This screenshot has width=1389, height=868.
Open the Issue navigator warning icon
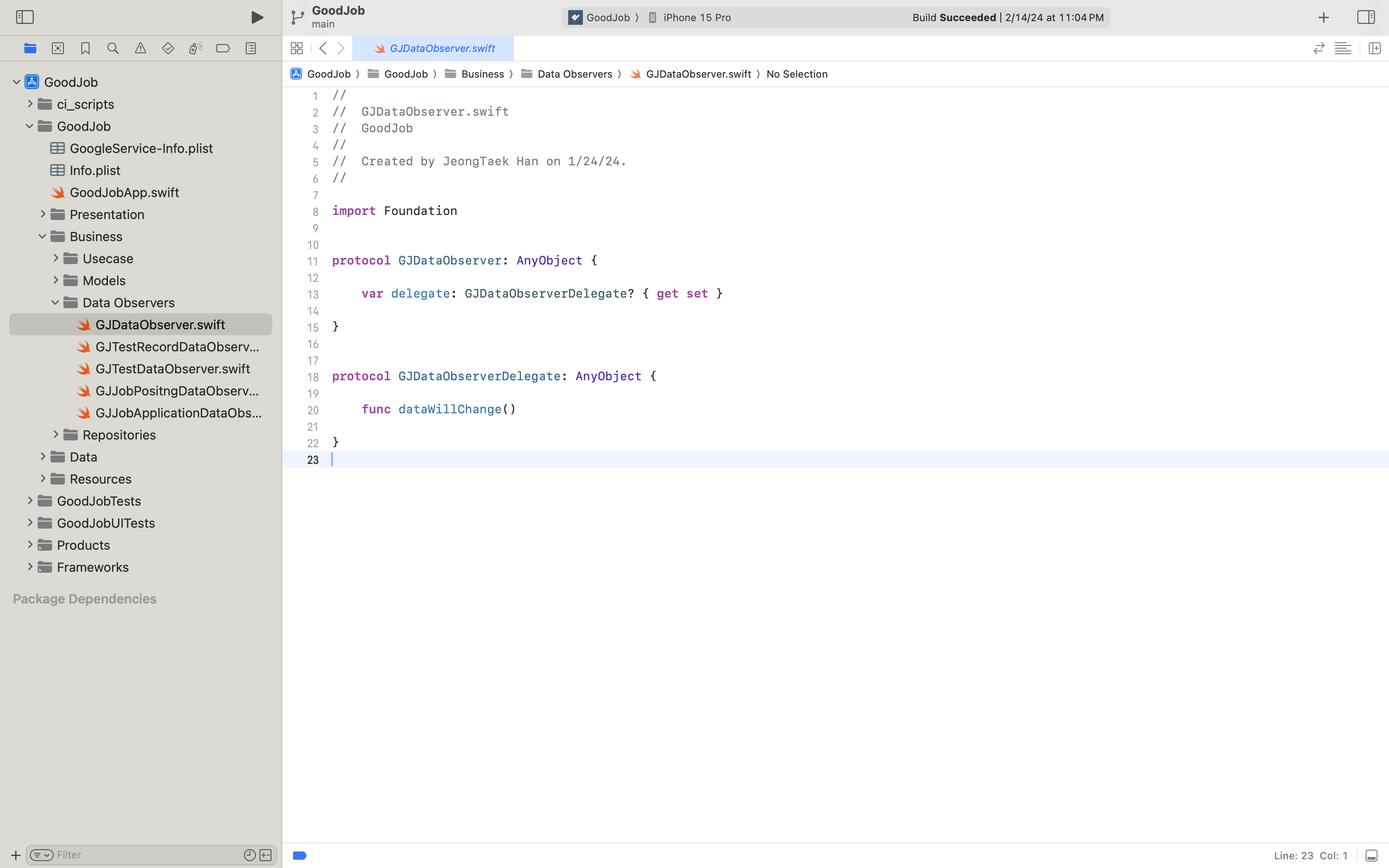click(141, 48)
